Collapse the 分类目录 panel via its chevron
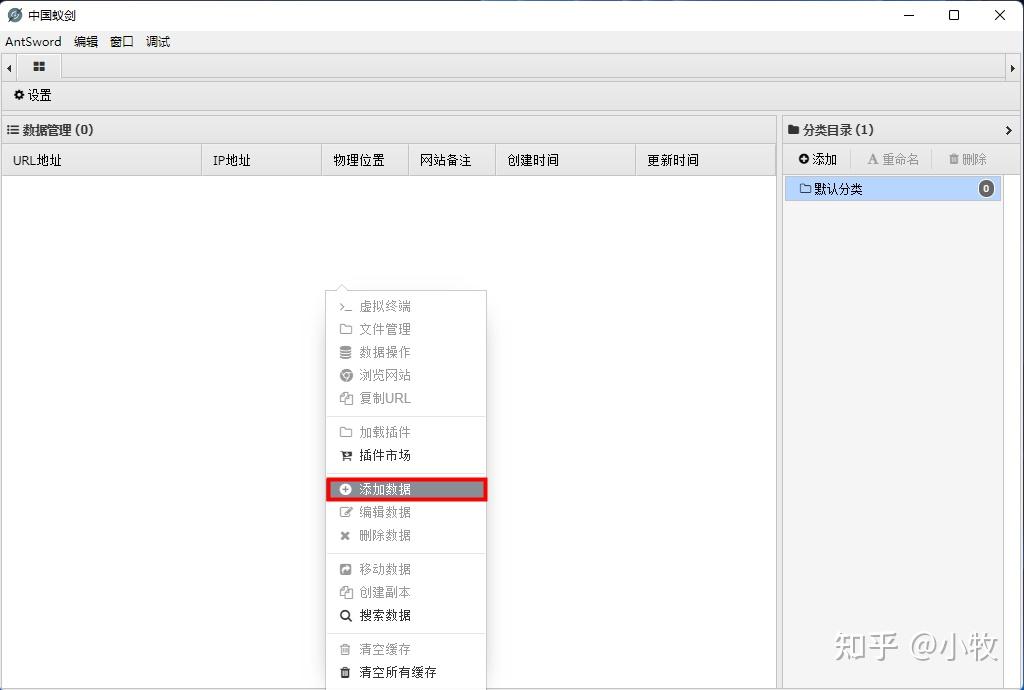This screenshot has height=690, width=1024. point(1008,129)
